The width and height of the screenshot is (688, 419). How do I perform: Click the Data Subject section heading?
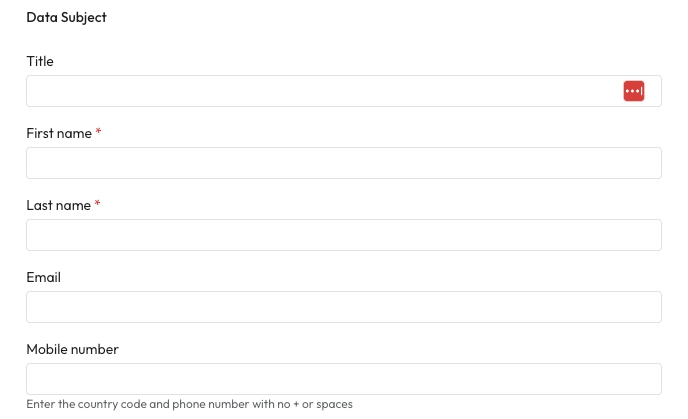tap(66, 17)
